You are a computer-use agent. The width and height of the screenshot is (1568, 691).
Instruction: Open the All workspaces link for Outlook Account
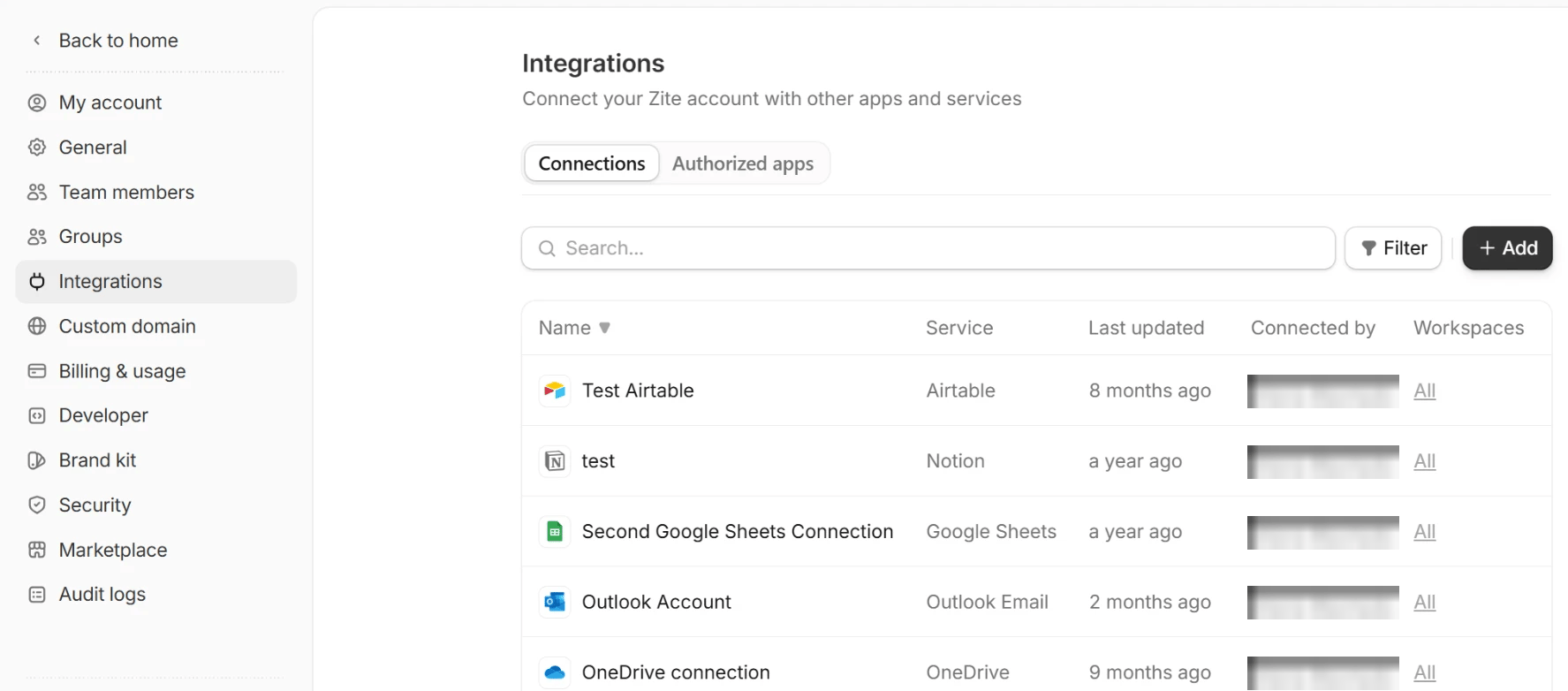click(x=1425, y=602)
